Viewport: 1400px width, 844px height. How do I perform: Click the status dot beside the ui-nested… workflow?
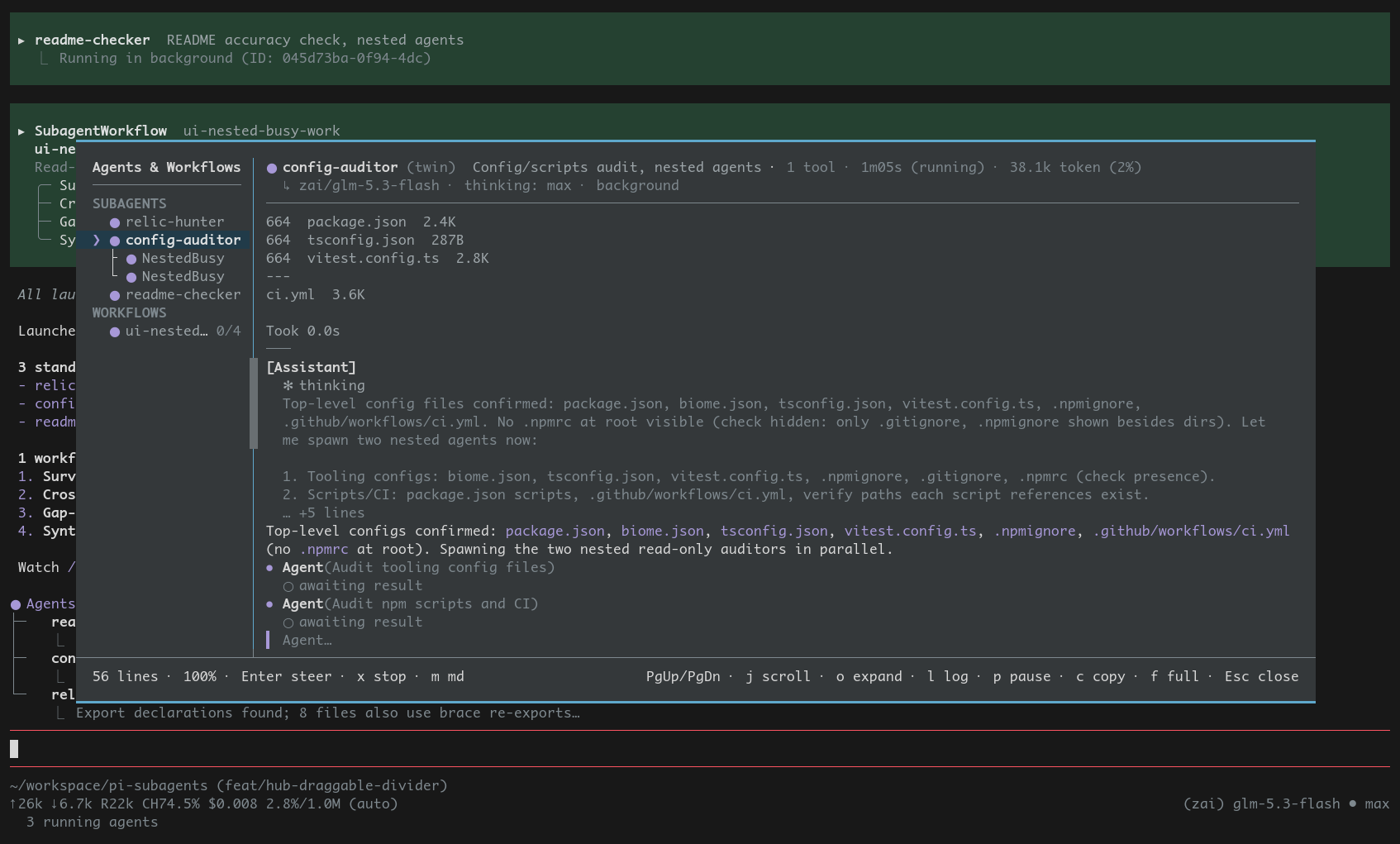coord(115,331)
